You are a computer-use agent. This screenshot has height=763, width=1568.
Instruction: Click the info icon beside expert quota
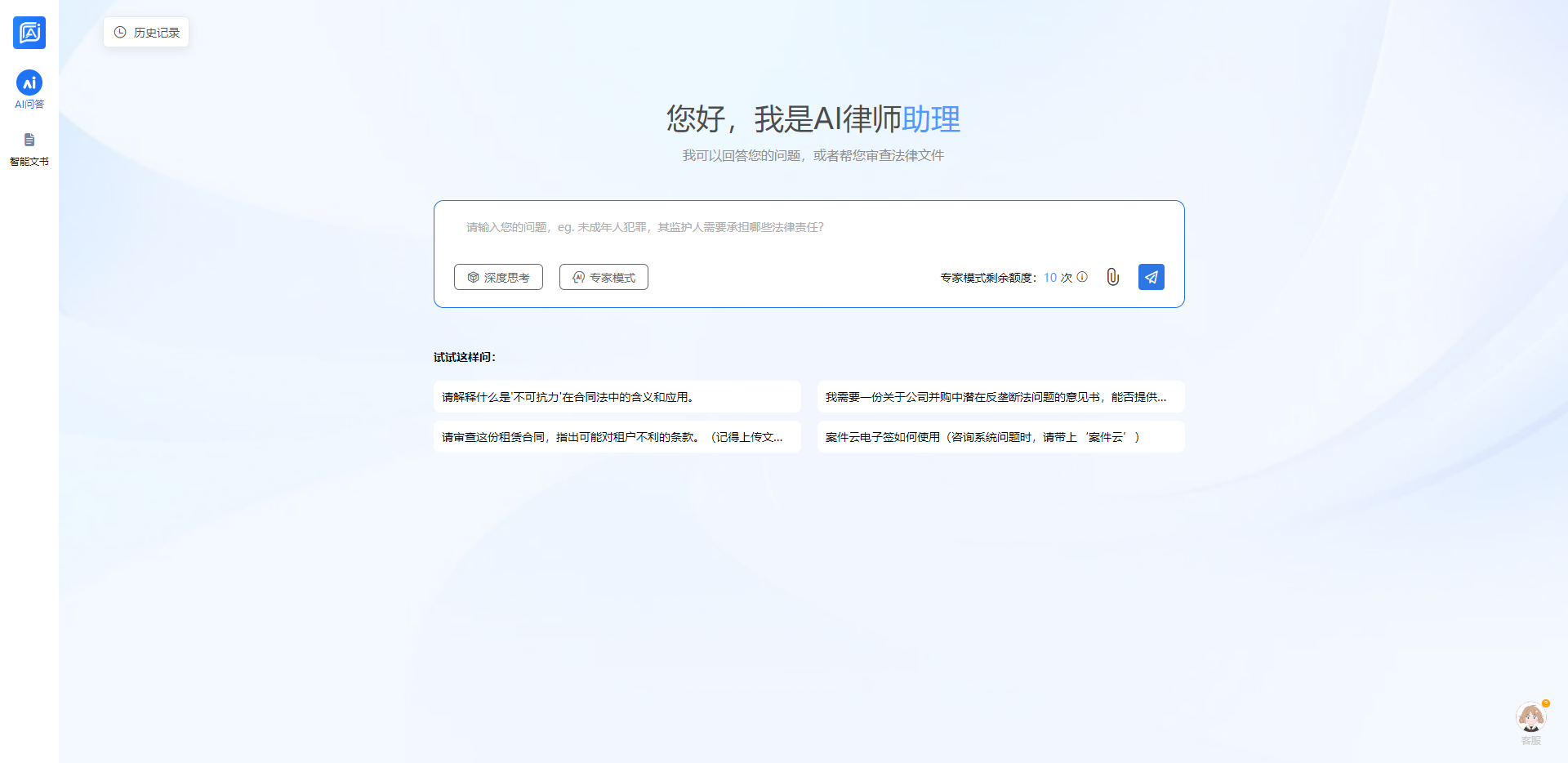point(1082,277)
